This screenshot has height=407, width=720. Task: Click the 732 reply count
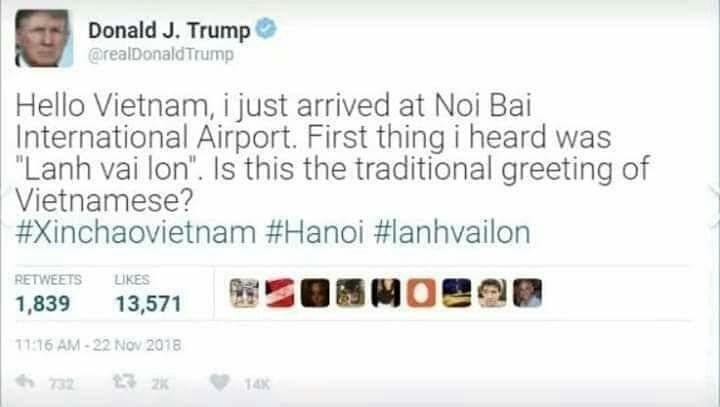[62, 384]
